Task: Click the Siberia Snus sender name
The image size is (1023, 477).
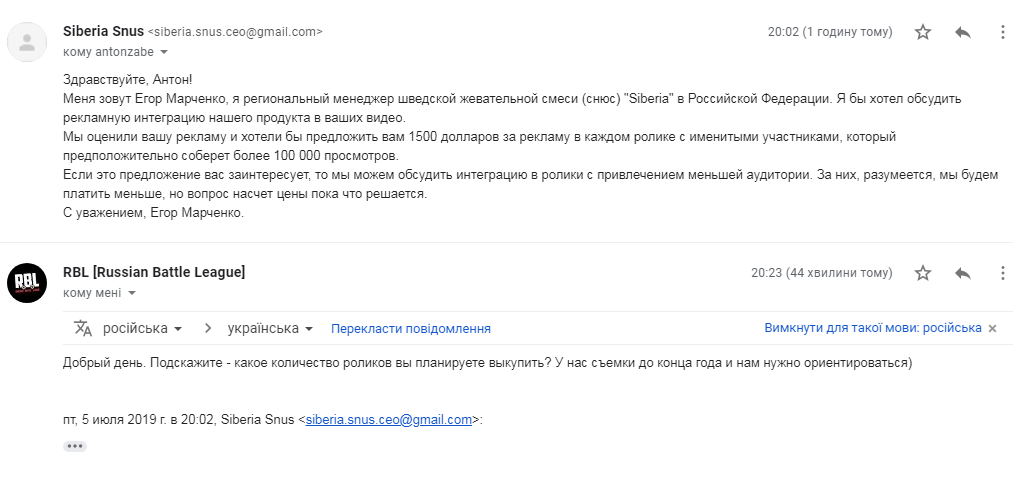Action: (104, 31)
